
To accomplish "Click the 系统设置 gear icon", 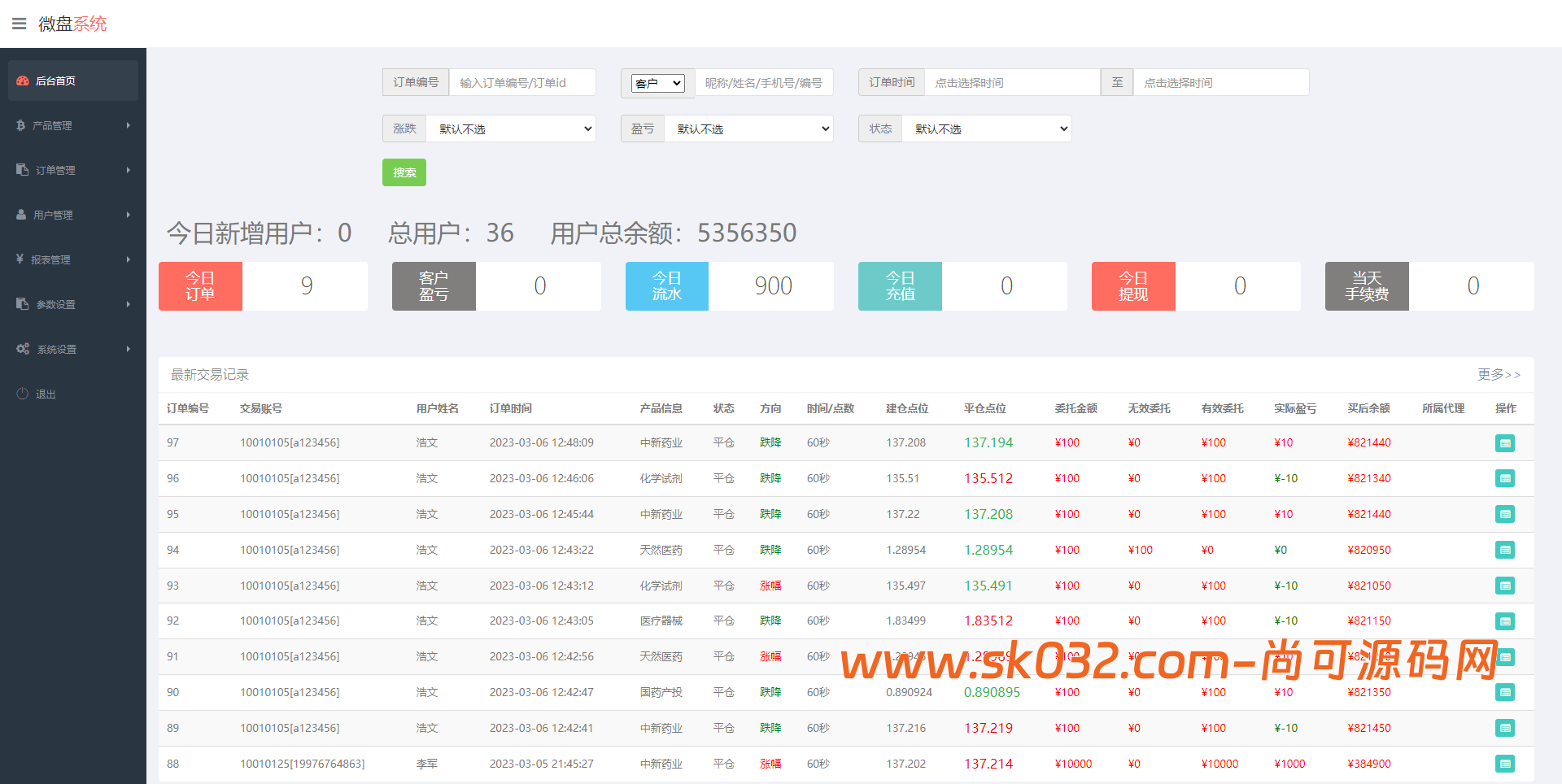I will pyautogui.click(x=23, y=349).
